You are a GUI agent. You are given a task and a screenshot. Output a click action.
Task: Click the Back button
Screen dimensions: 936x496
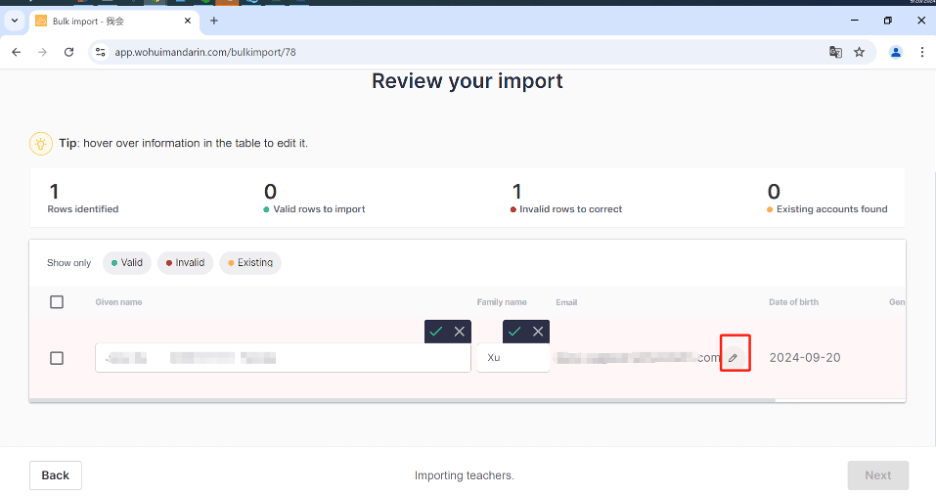pyautogui.click(x=55, y=475)
